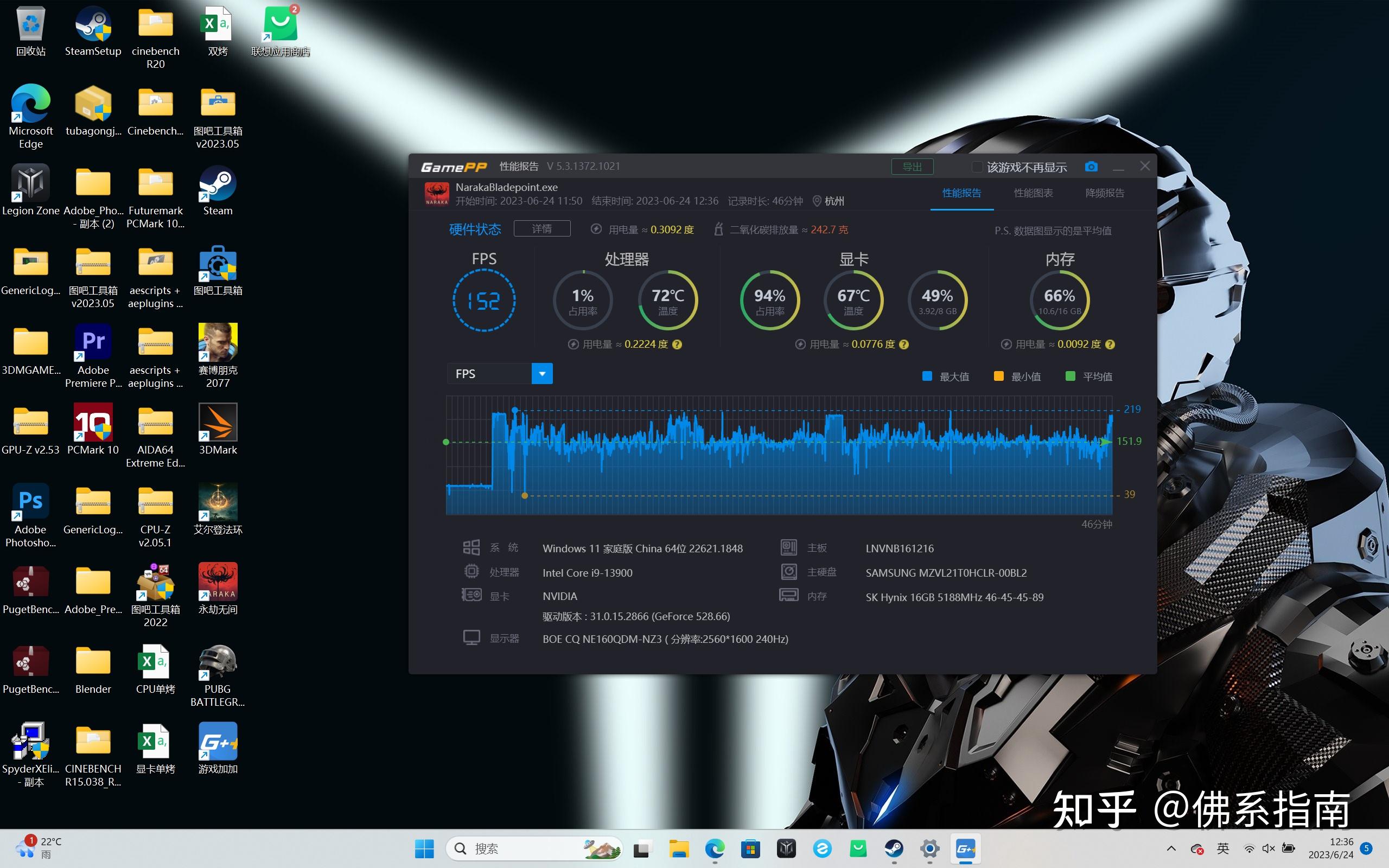Click the GamePP screenshot camera icon
Viewport: 1389px width, 868px height.
(x=1091, y=167)
